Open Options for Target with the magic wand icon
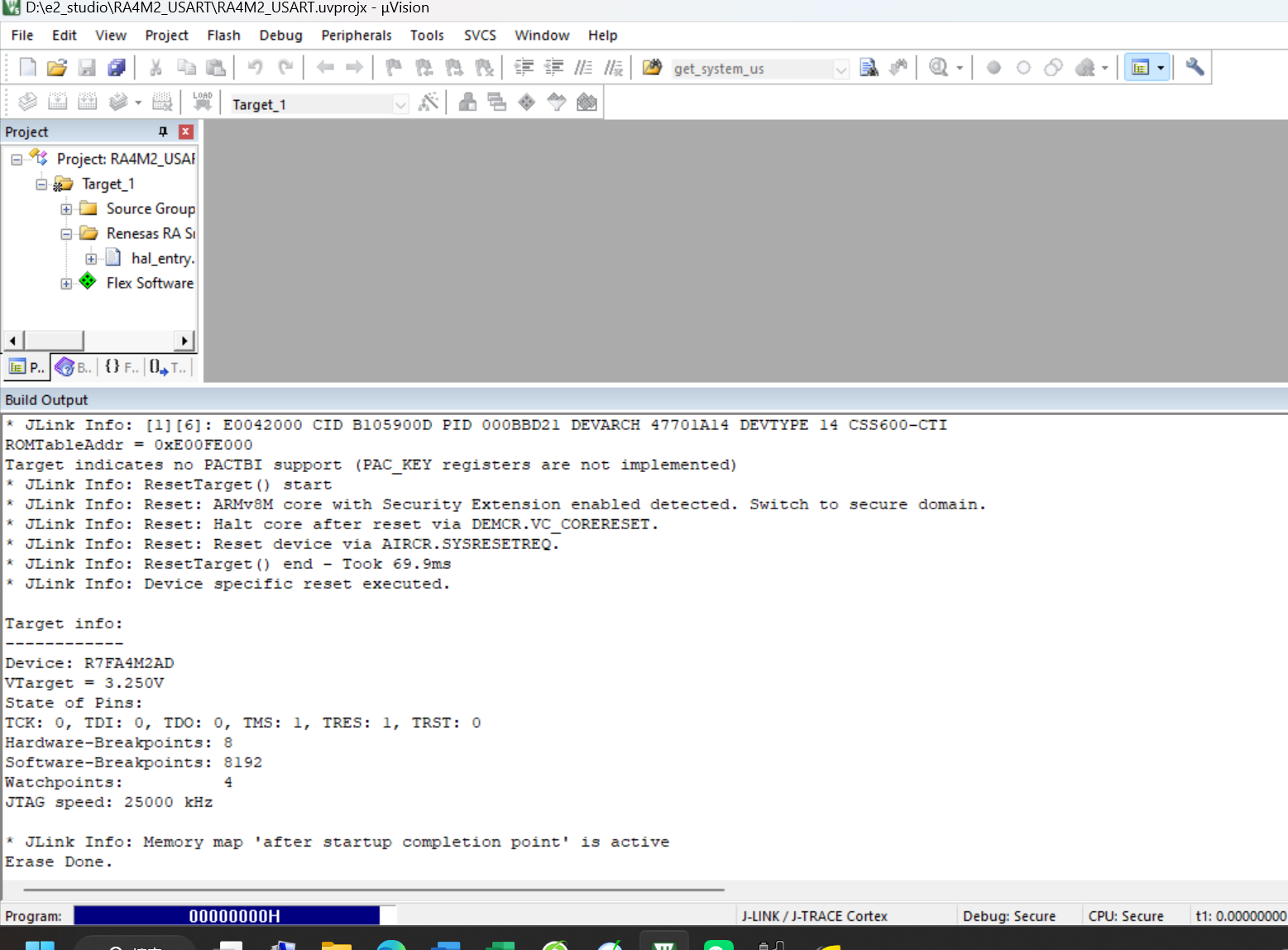Viewport: 1288px width, 950px height. point(429,103)
